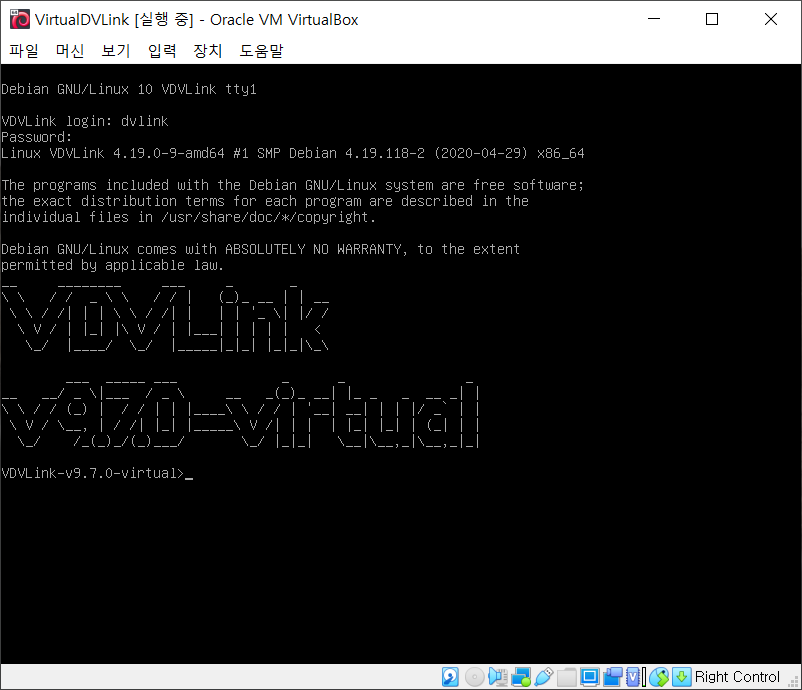Click the hard disk activity icon

pyautogui.click(x=450, y=677)
